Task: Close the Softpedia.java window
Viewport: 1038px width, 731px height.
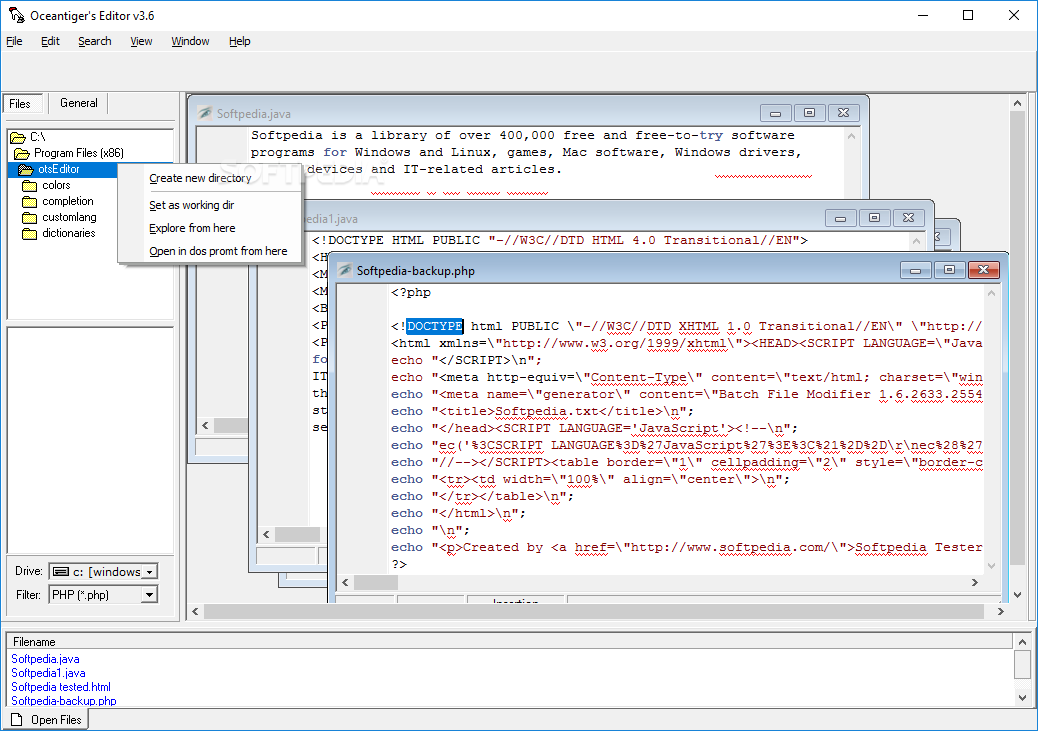Action: point(843,113)
